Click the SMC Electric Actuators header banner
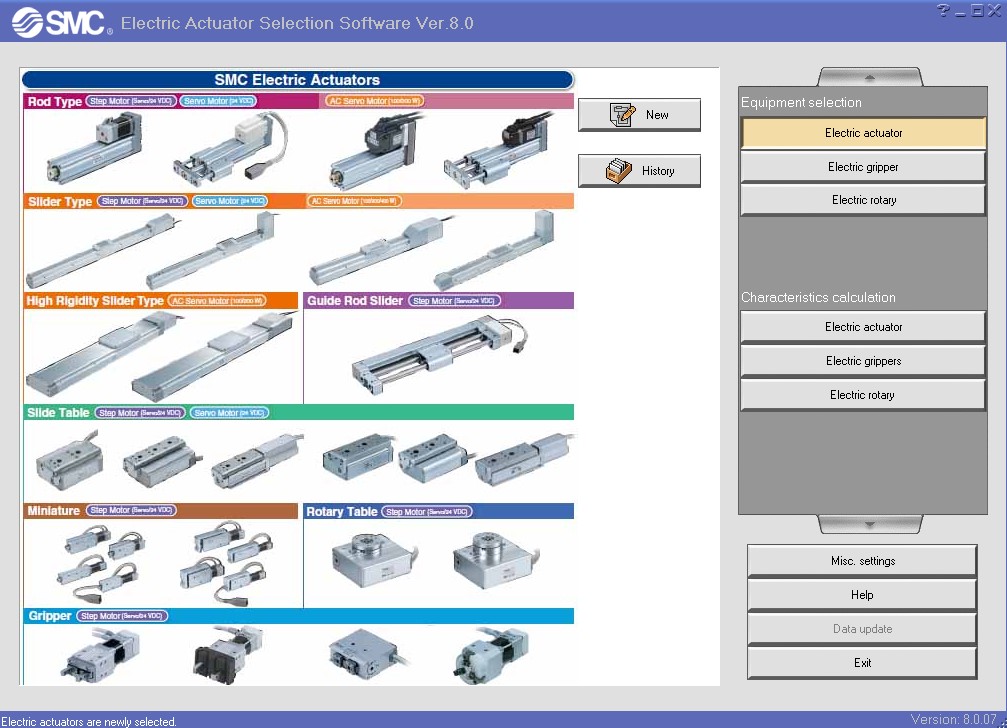Screen dimensions: 1007x728 pyautogui.click(x=297, y=80)
